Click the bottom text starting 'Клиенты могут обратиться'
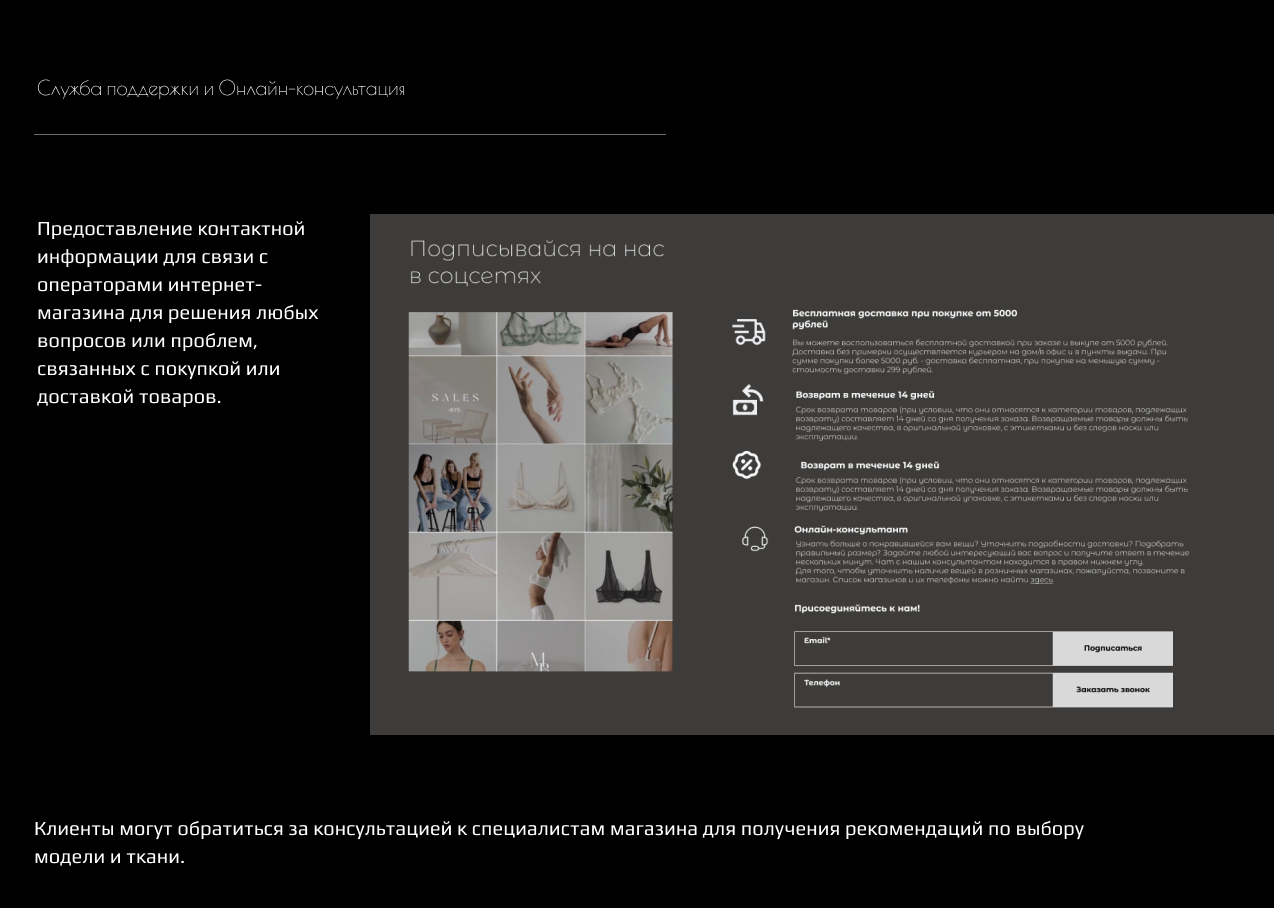 coord(559,843)
